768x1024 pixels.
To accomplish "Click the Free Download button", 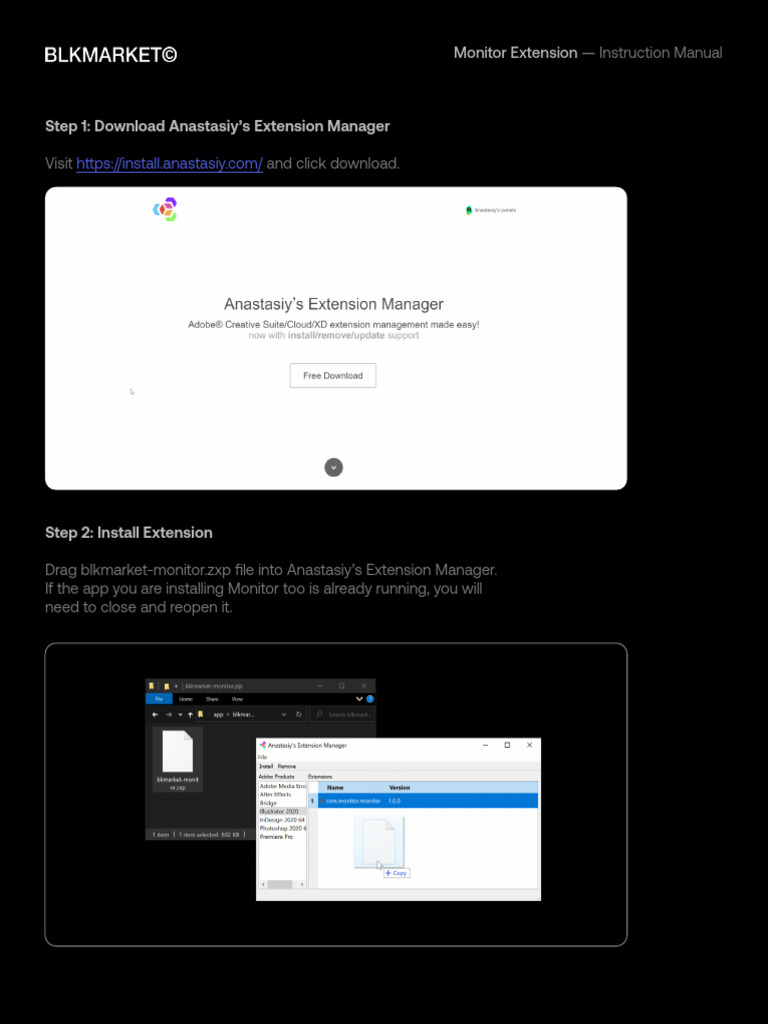I will click(333, 376).
